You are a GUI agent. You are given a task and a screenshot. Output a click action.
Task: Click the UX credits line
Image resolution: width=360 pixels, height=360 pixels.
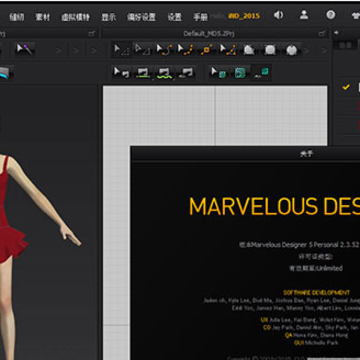[310, 320]
